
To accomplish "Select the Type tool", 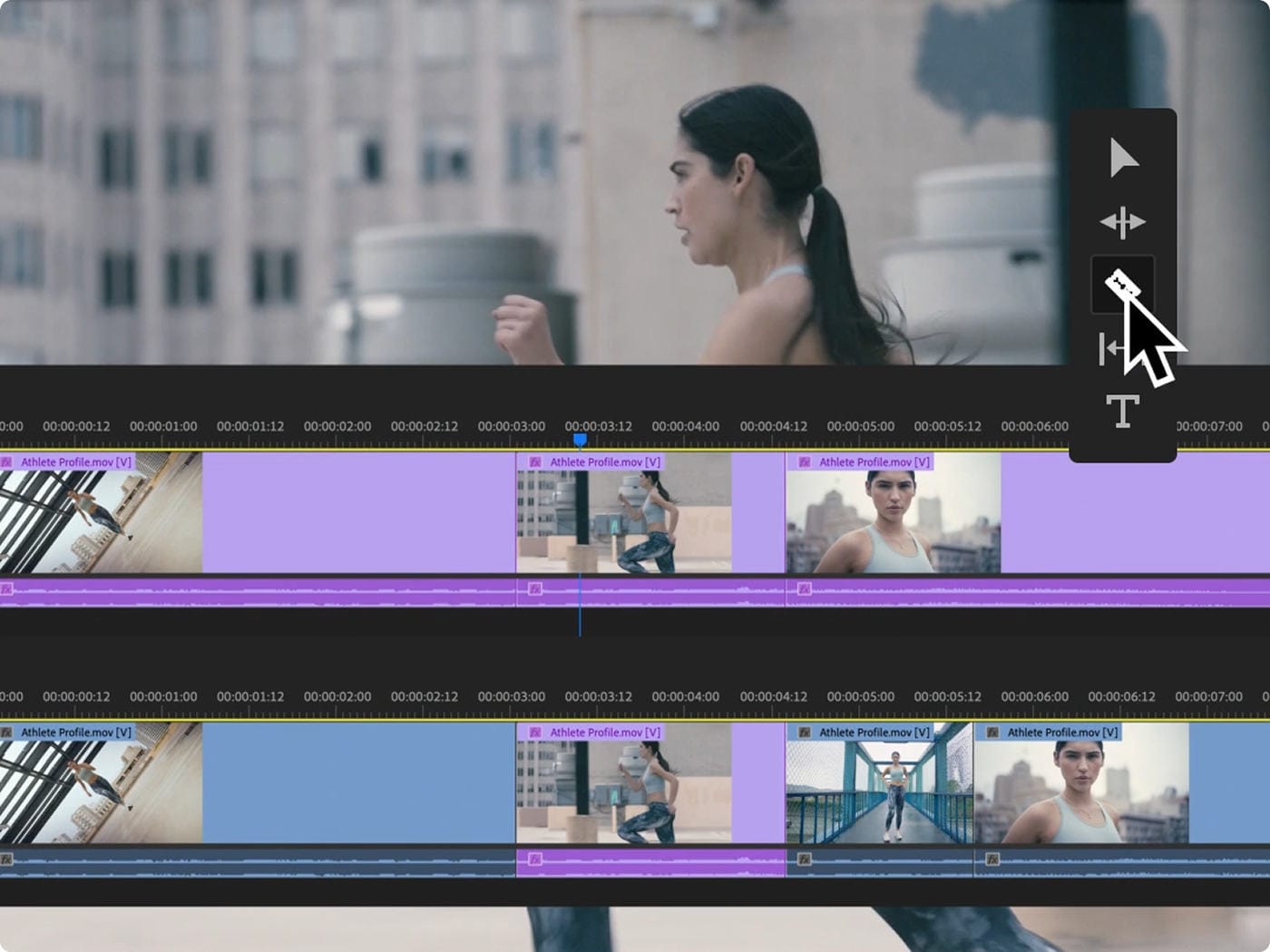I will click(x=1122, y=411).
